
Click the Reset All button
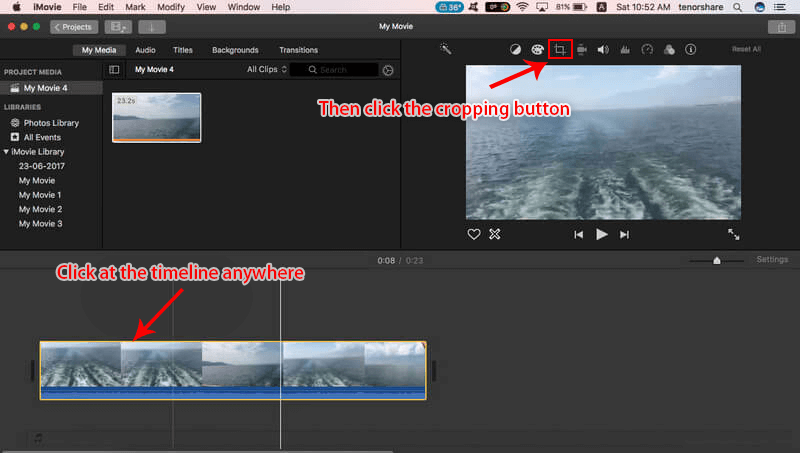click(x=746, y=49)
